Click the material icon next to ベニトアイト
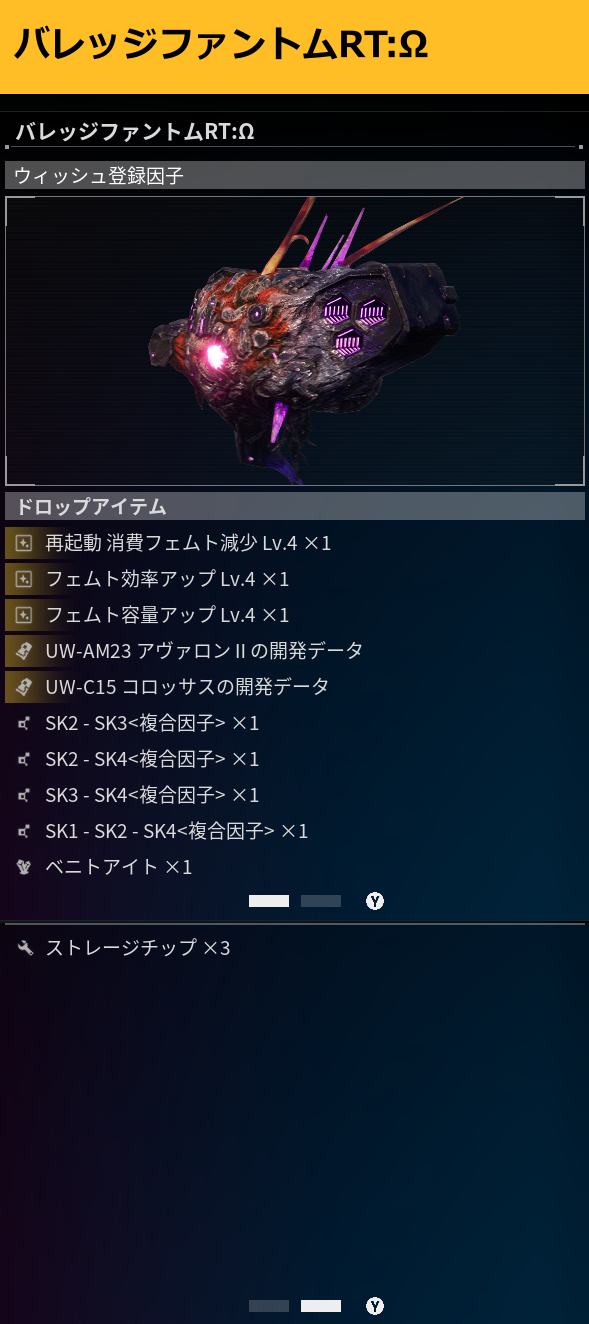 pos(24,867)
